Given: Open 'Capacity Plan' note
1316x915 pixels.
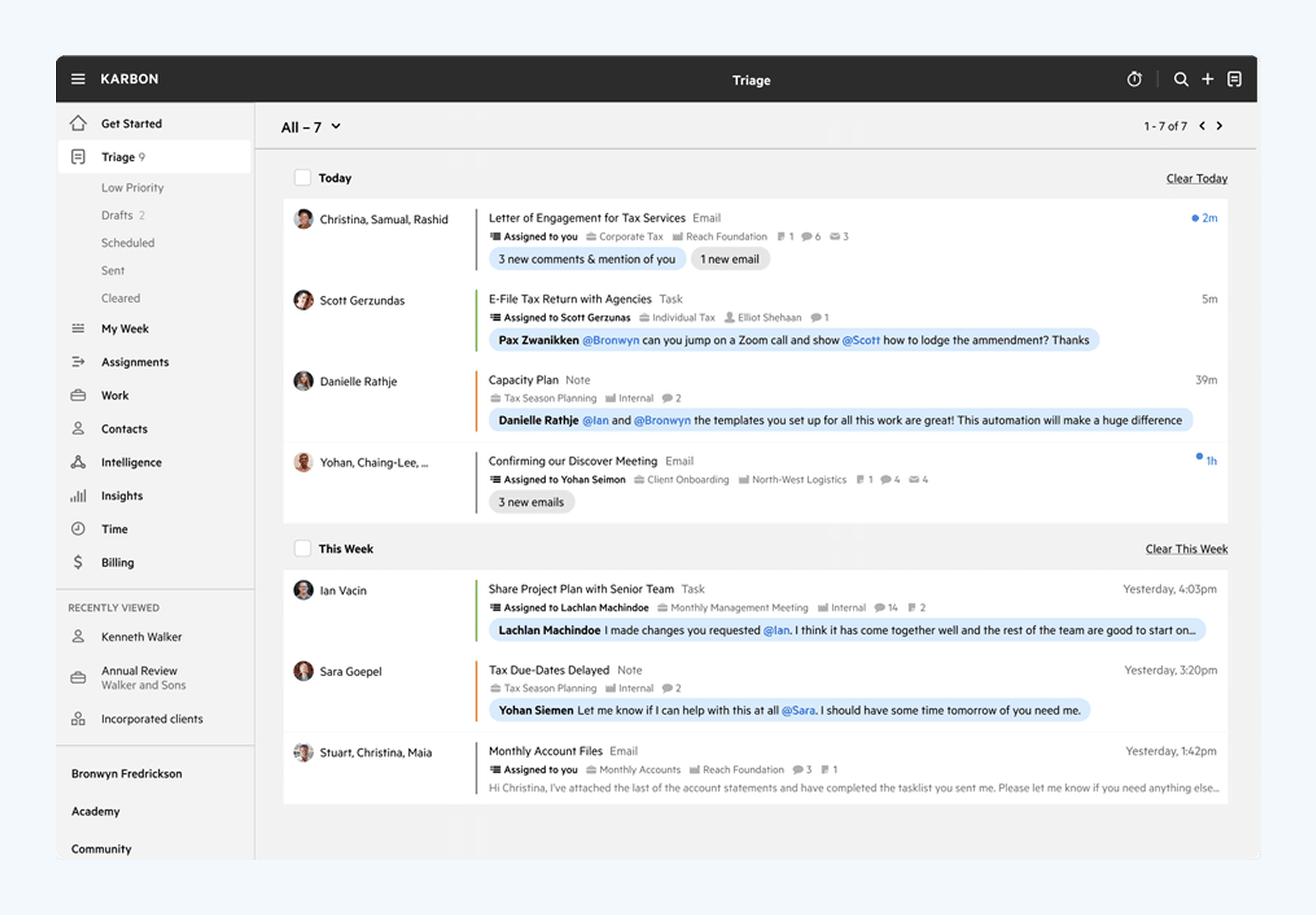Looking at the screenshot, I should click(x=523, y=380).
